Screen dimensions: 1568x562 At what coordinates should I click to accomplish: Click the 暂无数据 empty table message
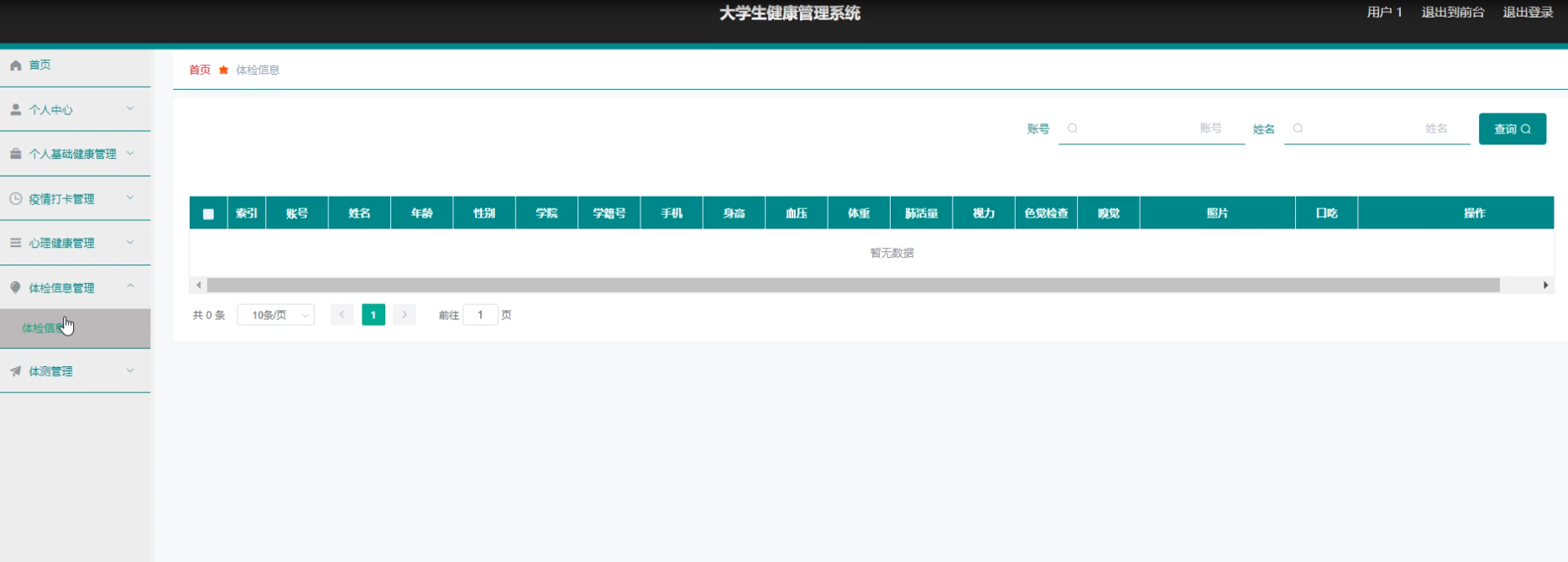pos(892,253)
